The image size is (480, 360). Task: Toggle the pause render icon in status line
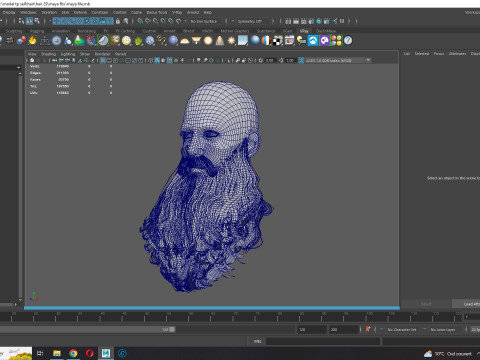pos(342,21)
